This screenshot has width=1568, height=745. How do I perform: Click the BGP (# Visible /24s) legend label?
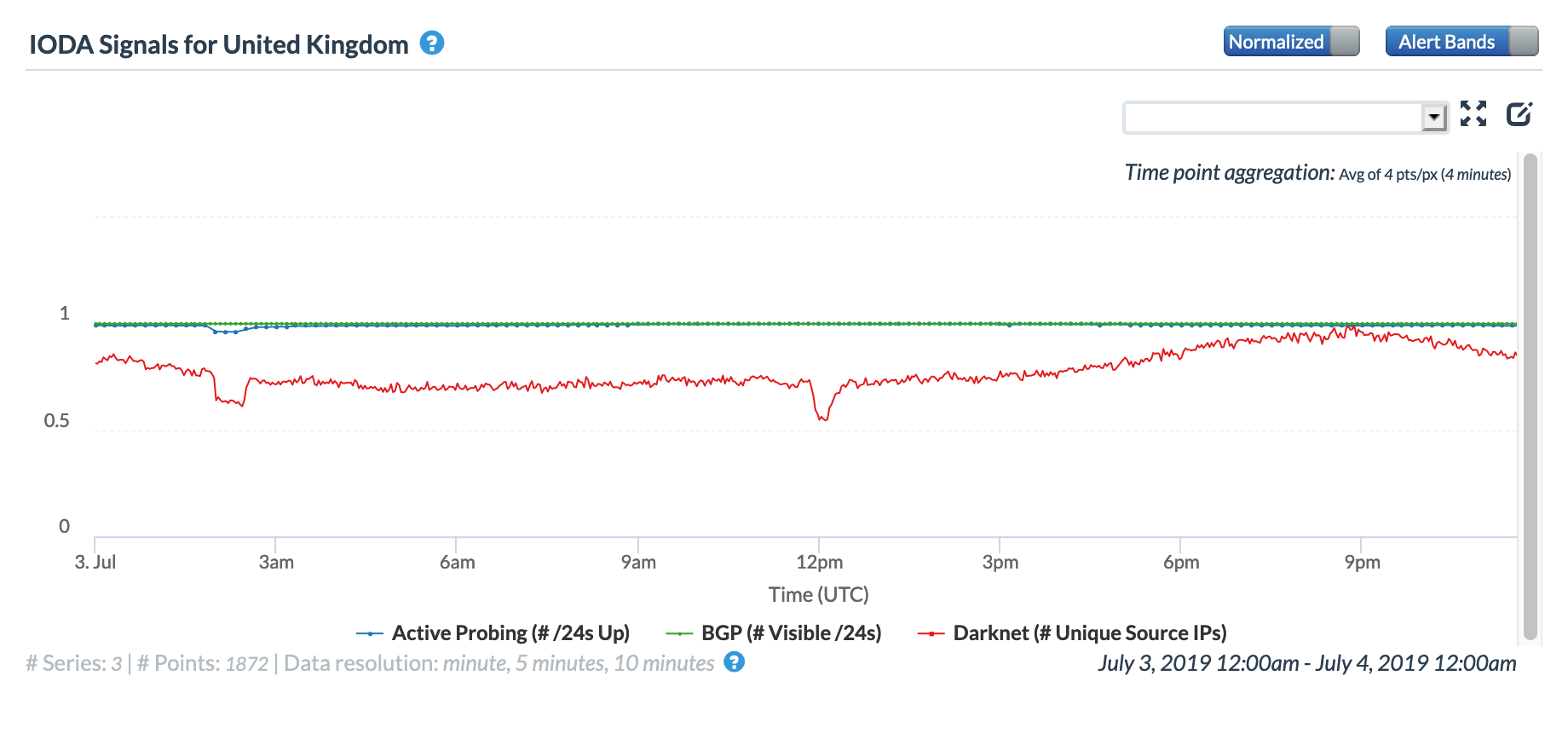click(791, 633)
